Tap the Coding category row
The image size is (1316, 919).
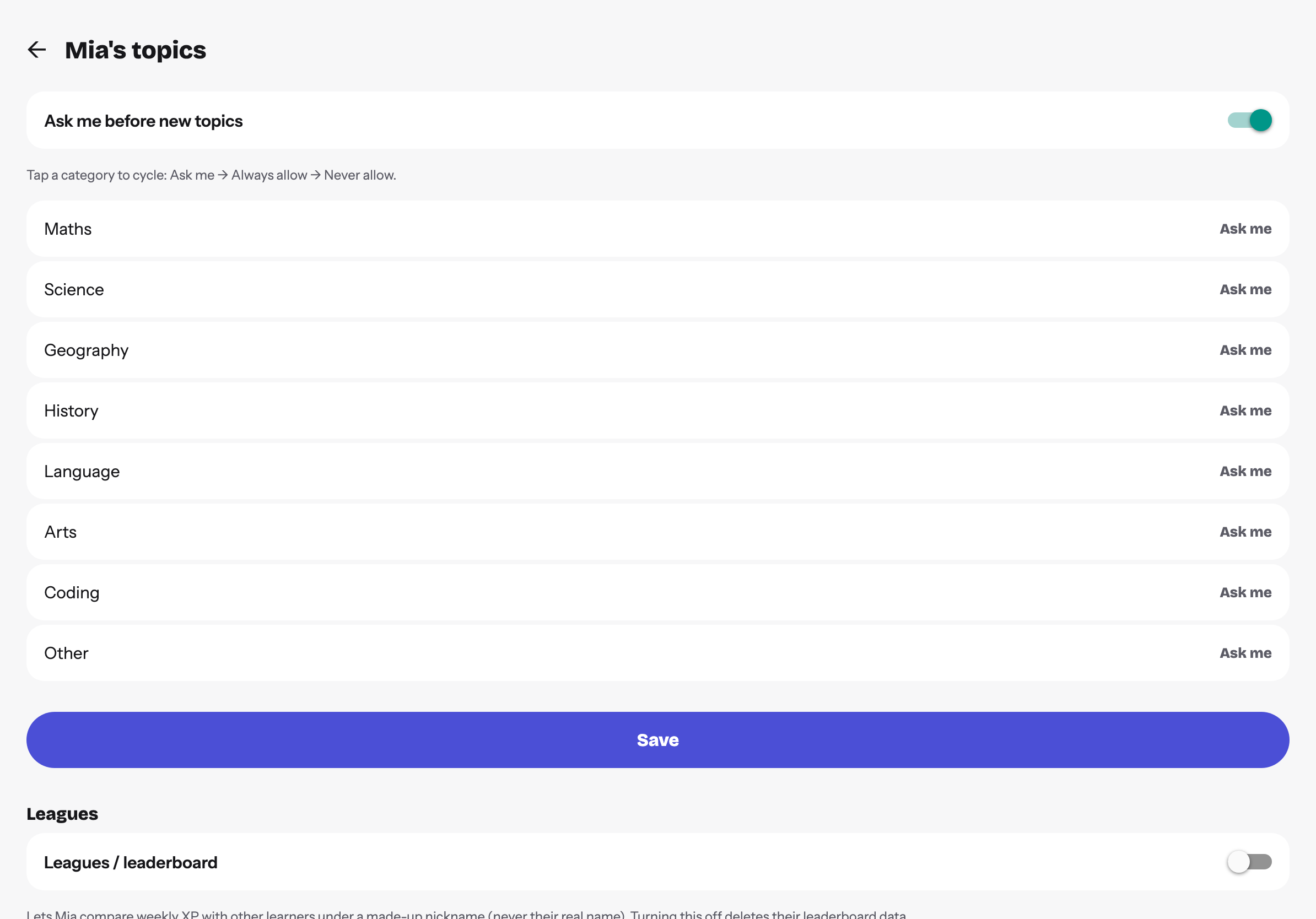(x=658, y=592)
